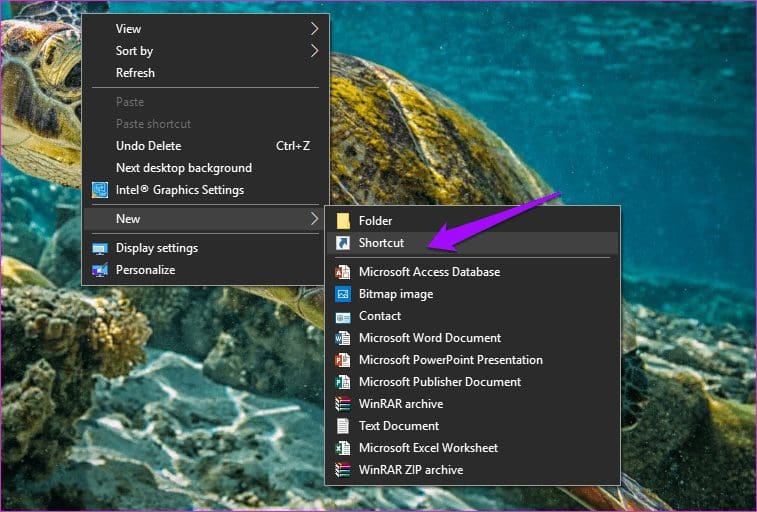Create a Microsoft PowerPoint Presentation
This screenshot has width=757, height=512.
tap(473, 360)
